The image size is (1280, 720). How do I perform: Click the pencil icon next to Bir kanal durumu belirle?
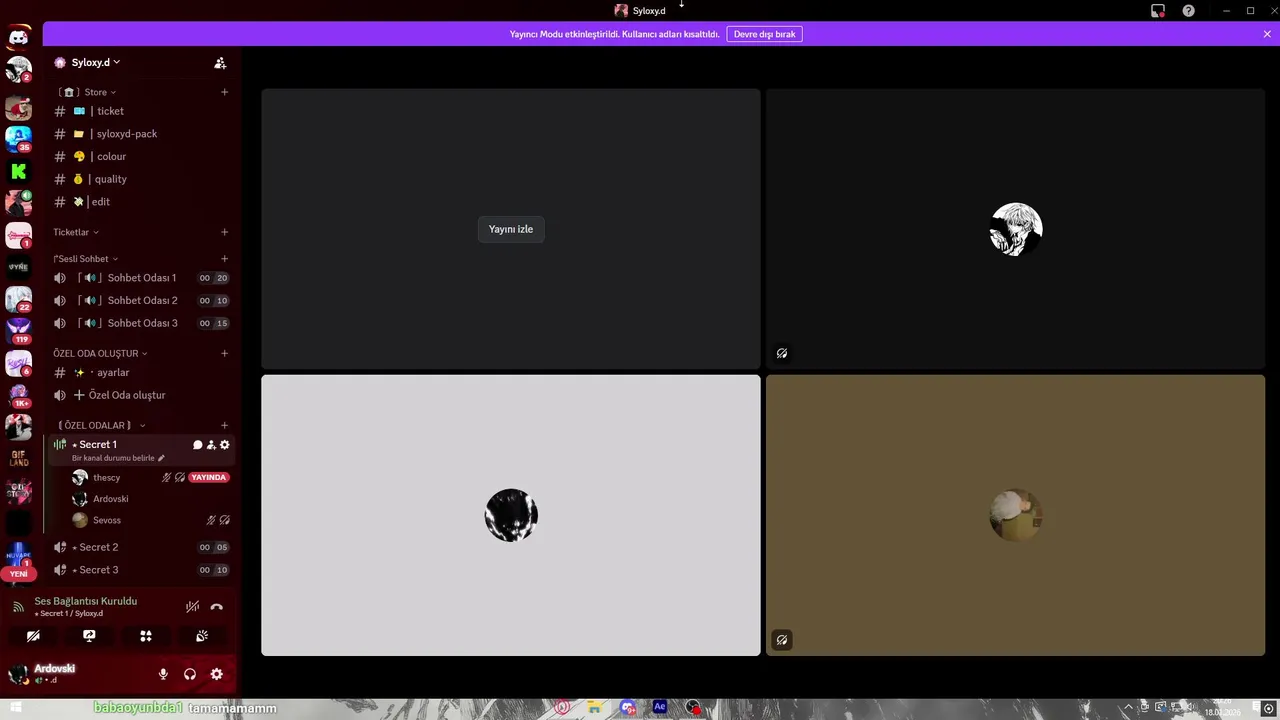161,458
